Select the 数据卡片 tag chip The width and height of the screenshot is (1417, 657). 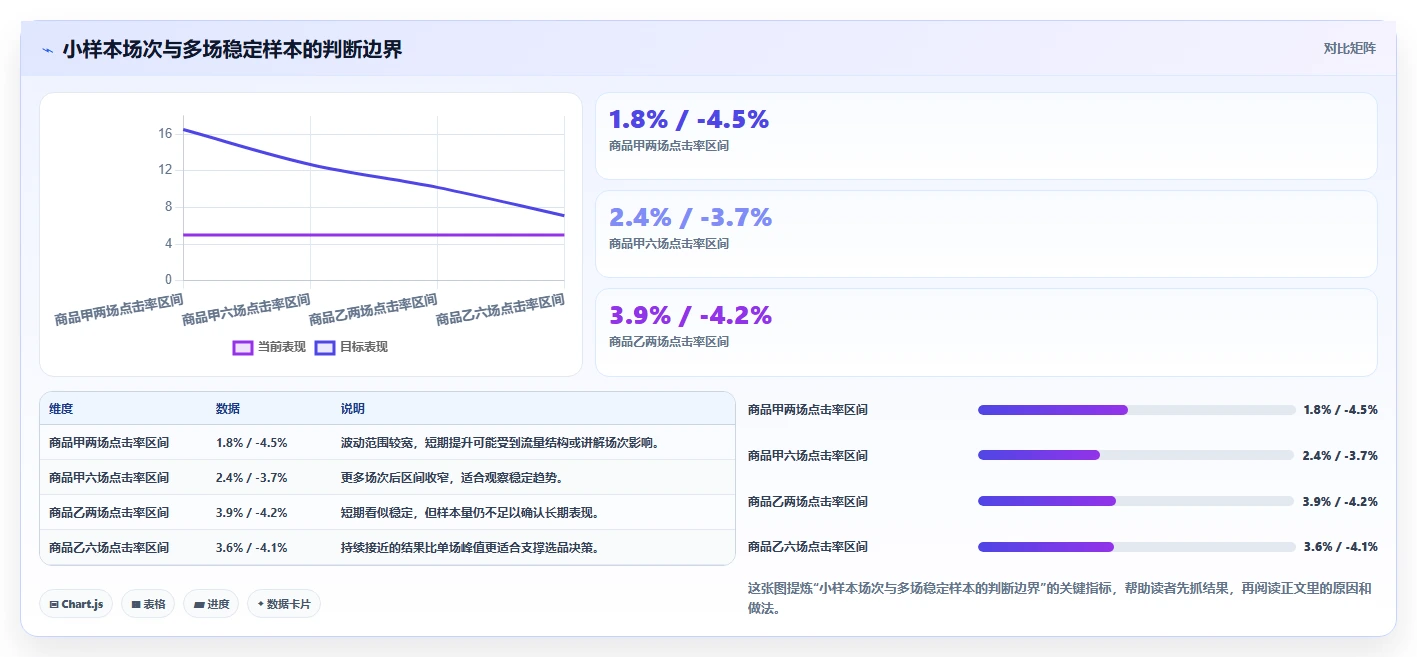(284, 604)
